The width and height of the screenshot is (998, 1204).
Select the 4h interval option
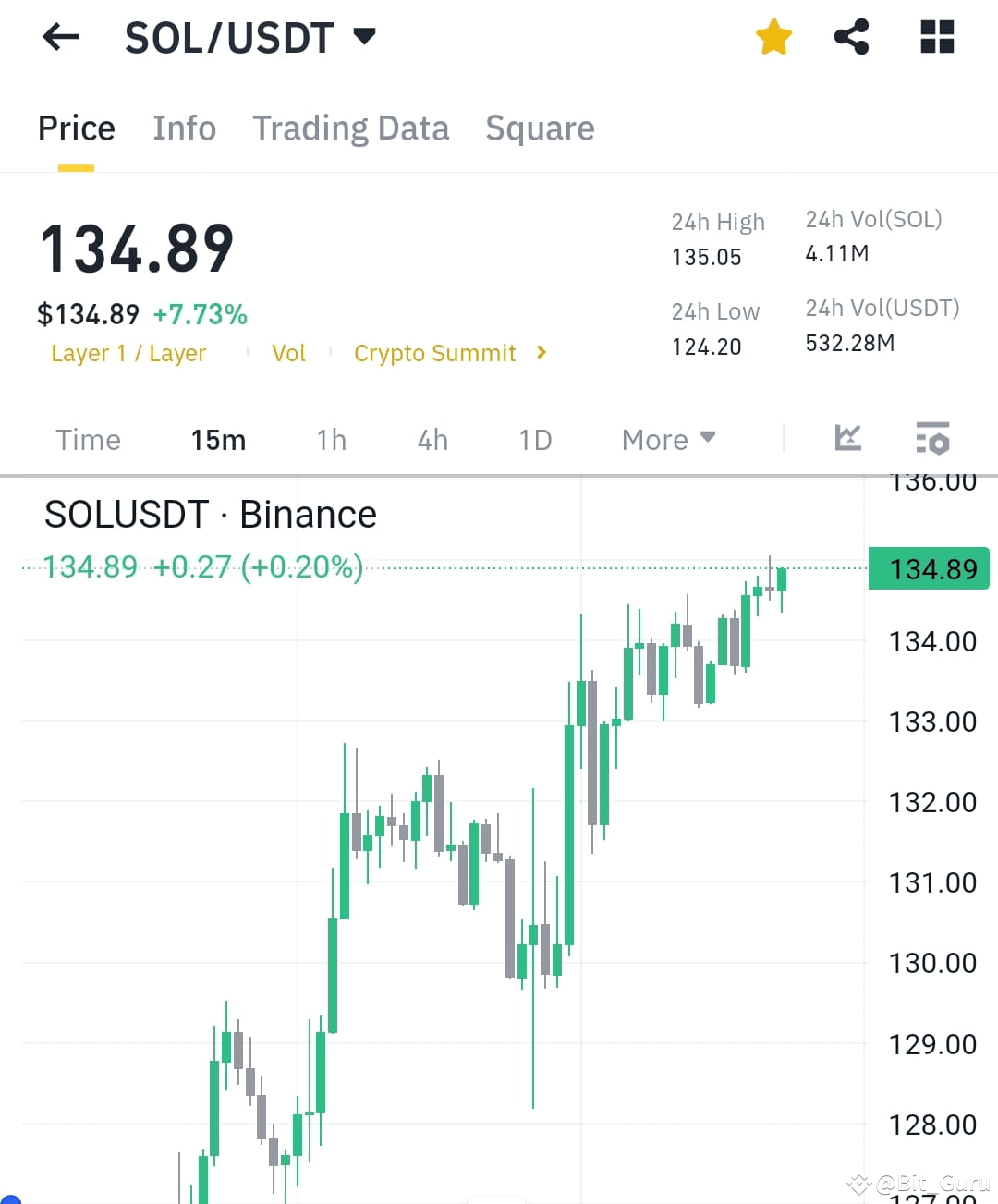[x=432, y=439]
